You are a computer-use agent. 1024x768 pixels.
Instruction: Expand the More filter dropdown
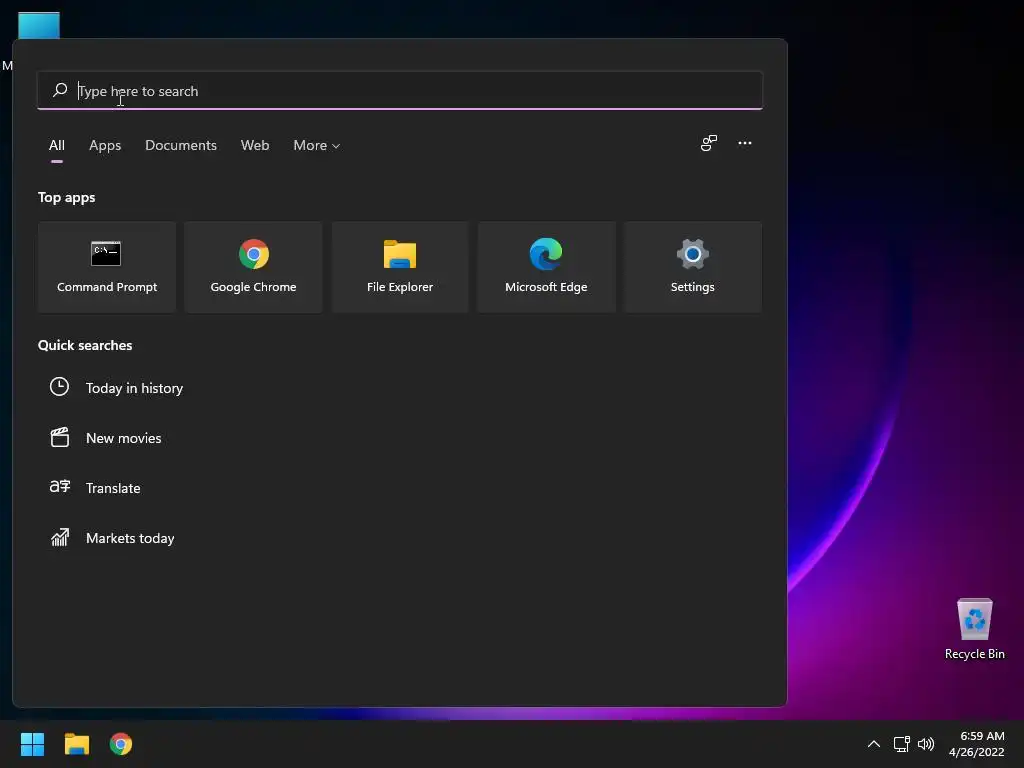tap(317, 145)
